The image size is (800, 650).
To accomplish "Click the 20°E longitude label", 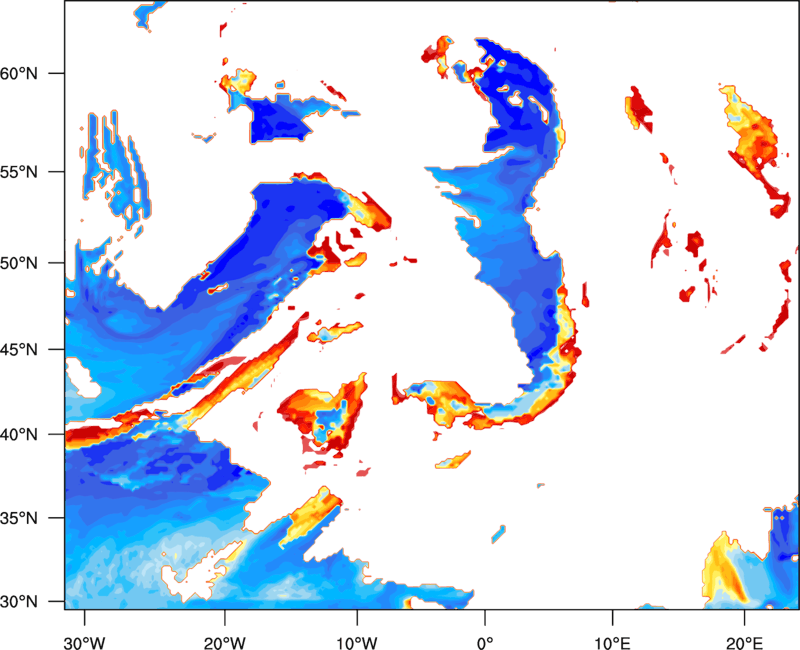I will tap(744, 643).
